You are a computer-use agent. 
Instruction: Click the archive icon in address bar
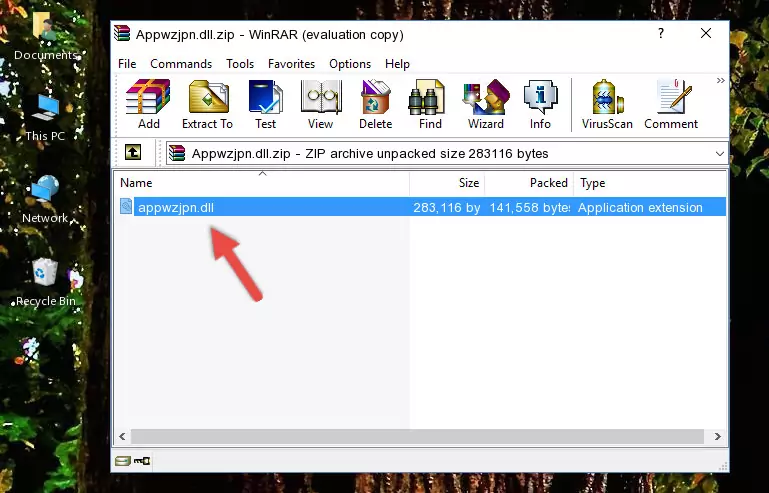tap(177, 153)
